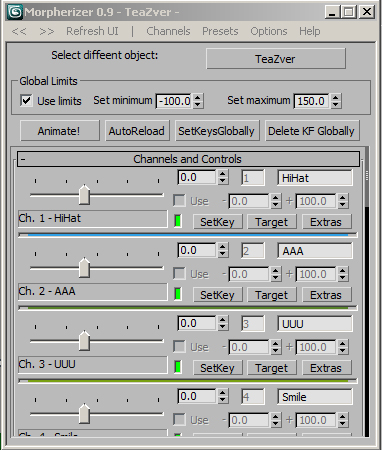Open Extras for the UUU channel
Image resolution: width=382 pixels, height=450 pixels.
[326, 368]
